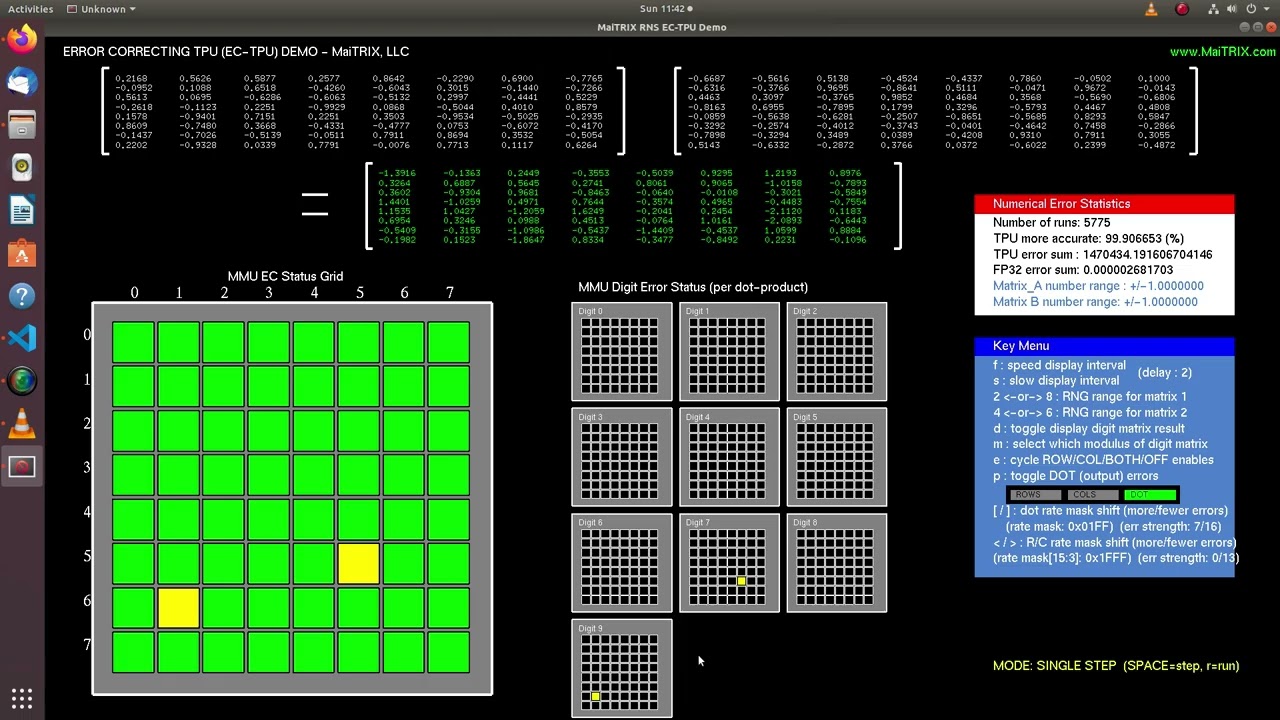Open the Activities overview
Image resolution: width=1280 pixels, height=720 pixels.
click(30, 9)
